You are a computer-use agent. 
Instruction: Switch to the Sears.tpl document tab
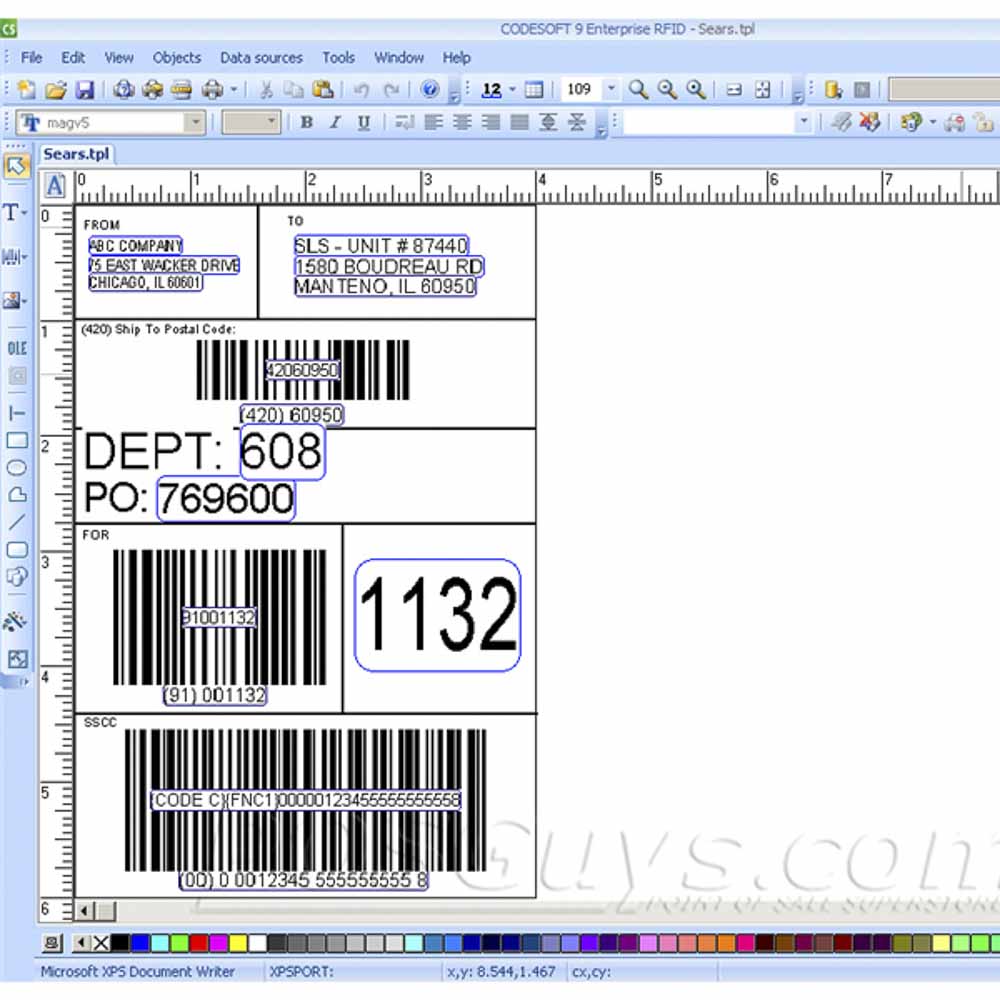tap(77, 155)
